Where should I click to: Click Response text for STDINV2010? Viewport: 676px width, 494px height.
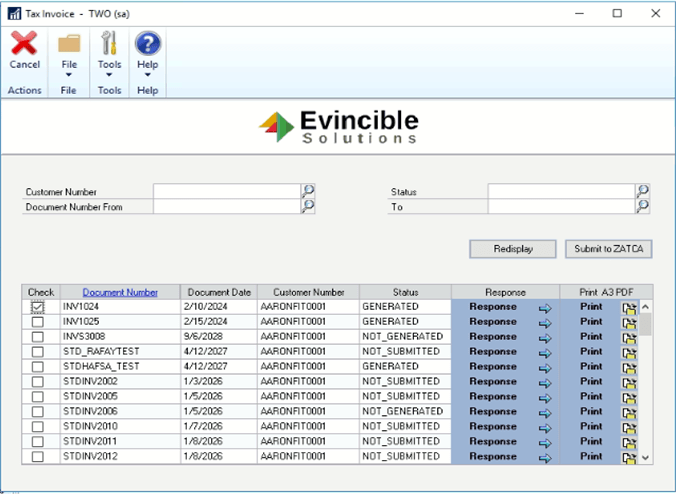[x=493, y=426]
